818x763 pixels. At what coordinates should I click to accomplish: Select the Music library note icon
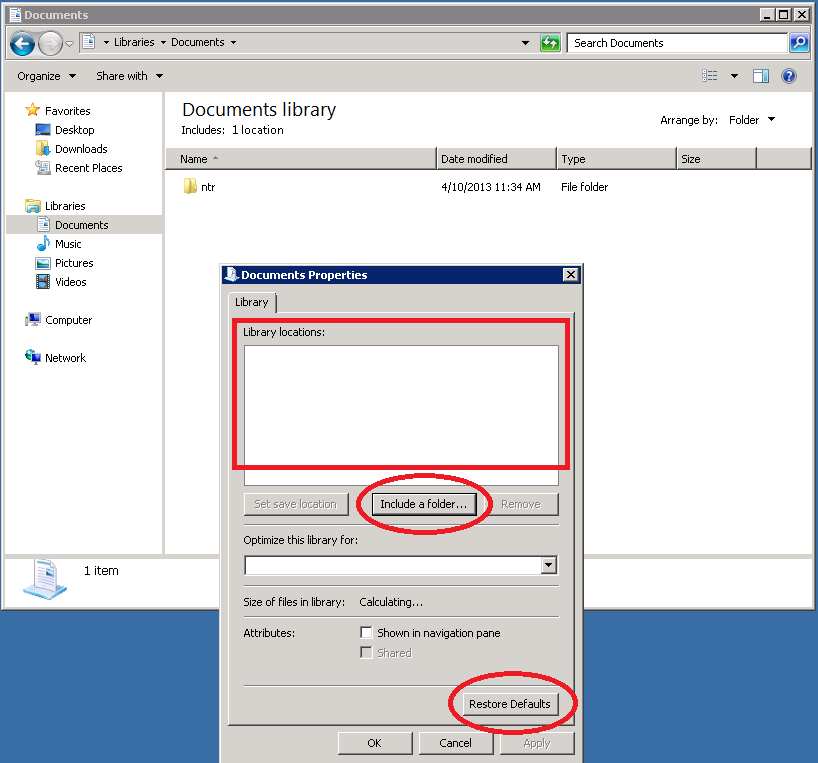[x=43, y=244]
